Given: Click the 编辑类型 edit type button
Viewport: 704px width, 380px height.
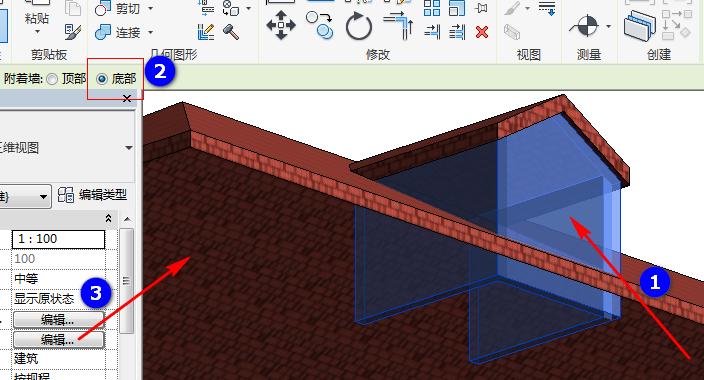Looking at the screenshot, I should pyautogui.click(x=92, y=195).
